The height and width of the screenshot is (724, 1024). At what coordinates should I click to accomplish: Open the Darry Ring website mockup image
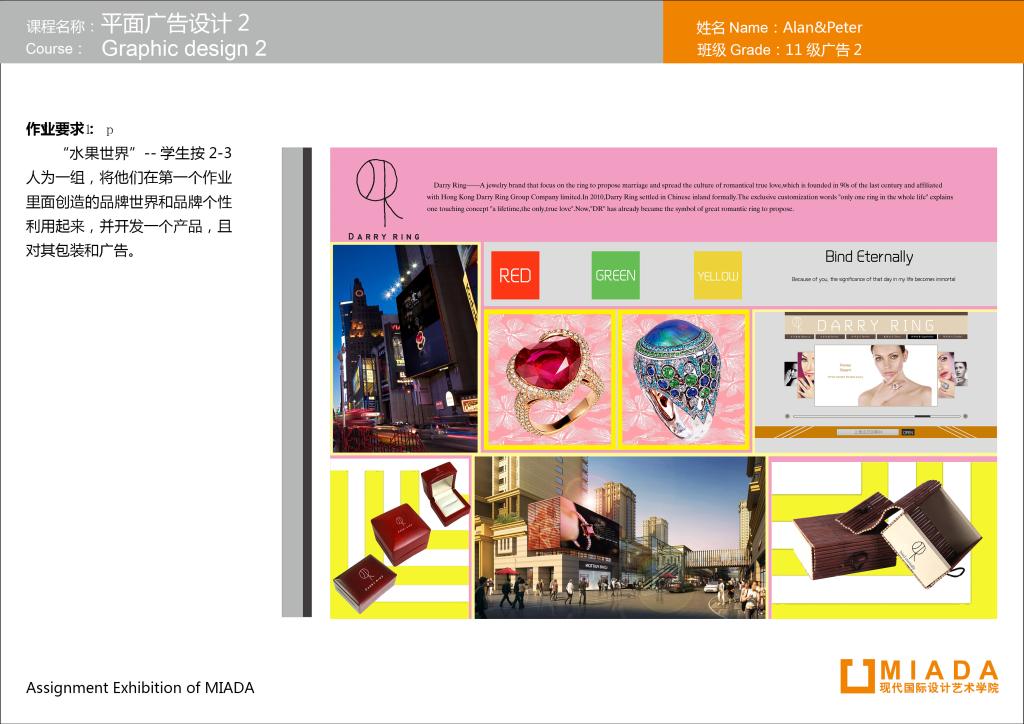pyautogui.click(x=875, y=381)
